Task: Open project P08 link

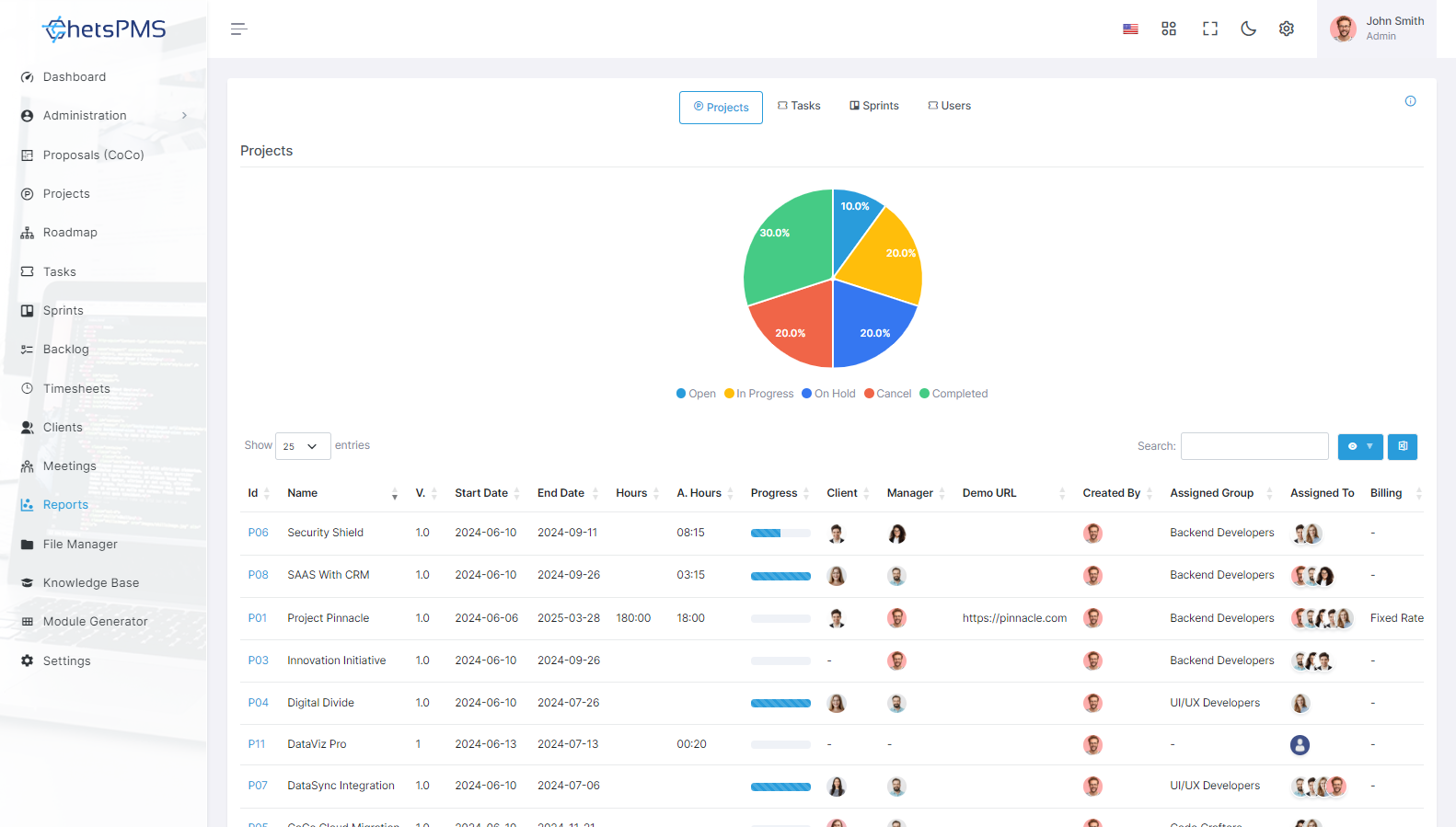Action: 258,575
